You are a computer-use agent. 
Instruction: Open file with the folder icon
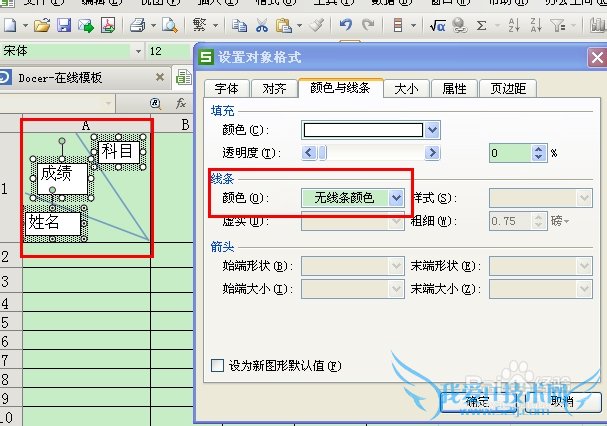pos(42,26)
